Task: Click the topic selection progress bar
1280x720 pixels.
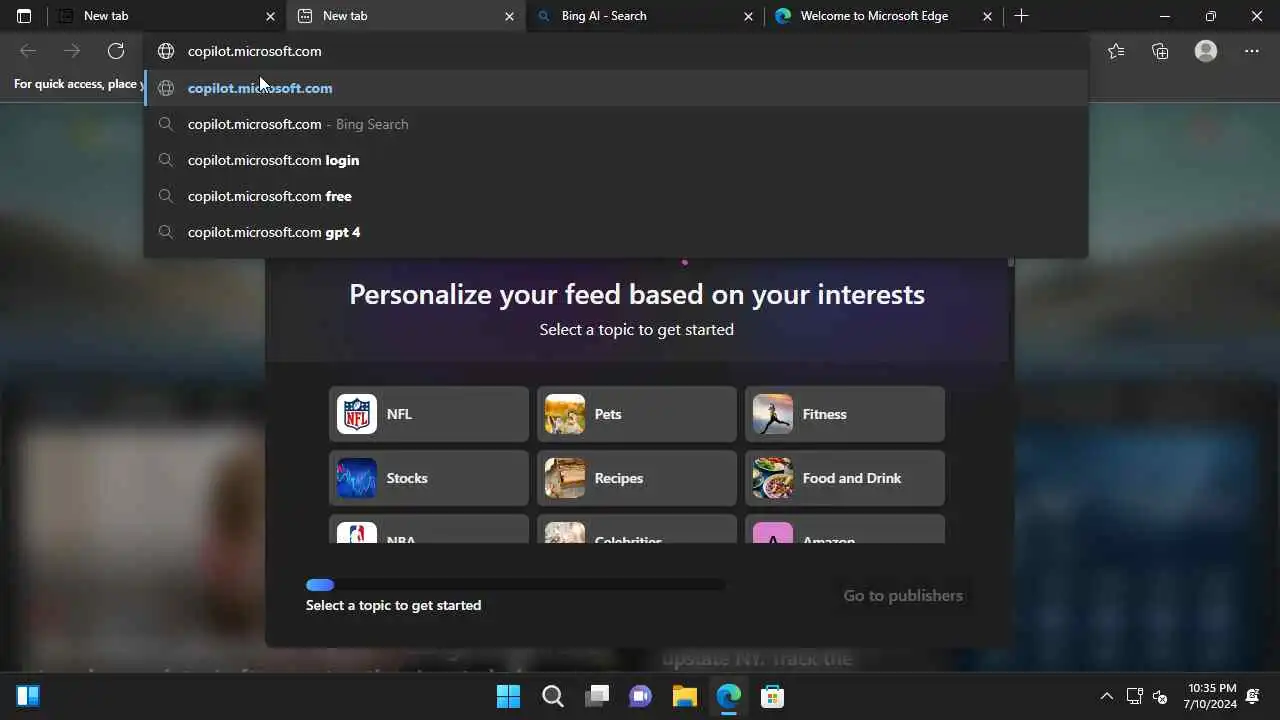Action: pos(516,585)
